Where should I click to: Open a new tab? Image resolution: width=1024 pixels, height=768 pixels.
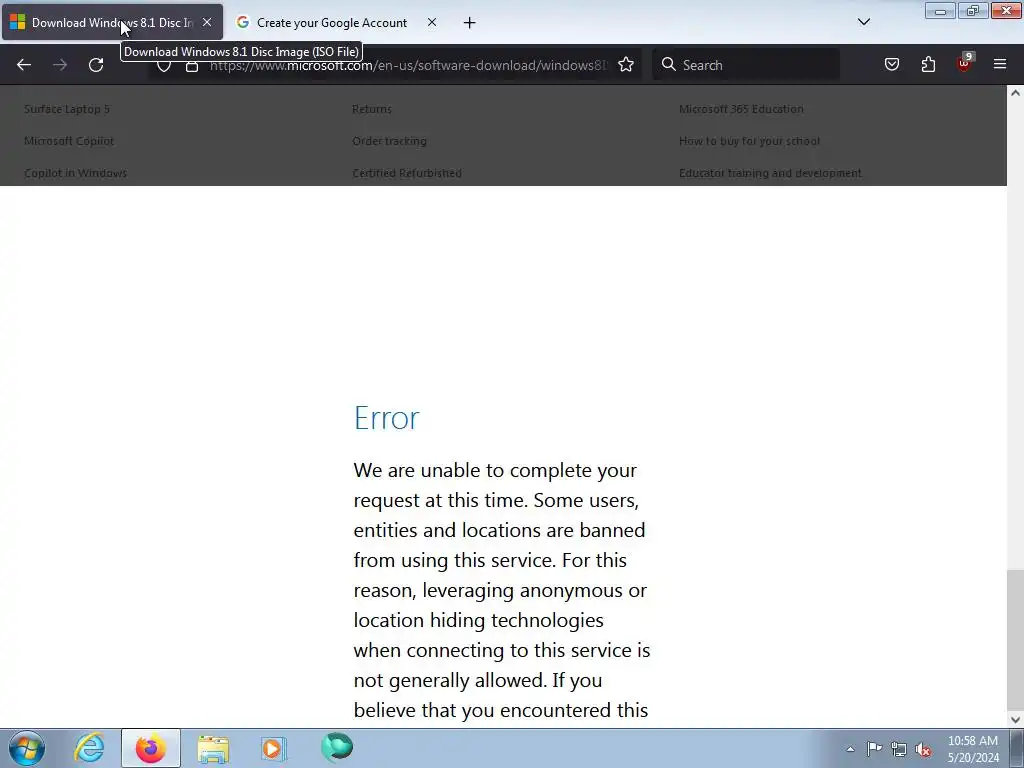pos(470,23)
